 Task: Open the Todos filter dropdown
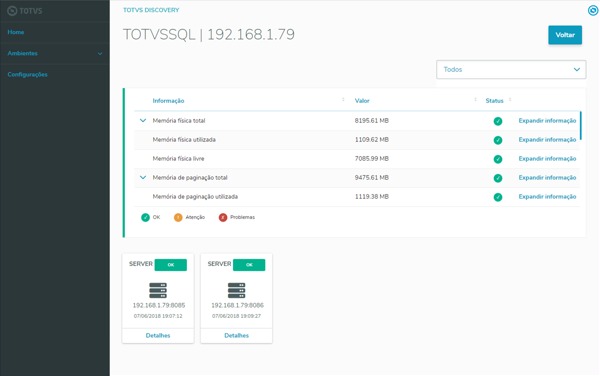click(x=511, y=70)
